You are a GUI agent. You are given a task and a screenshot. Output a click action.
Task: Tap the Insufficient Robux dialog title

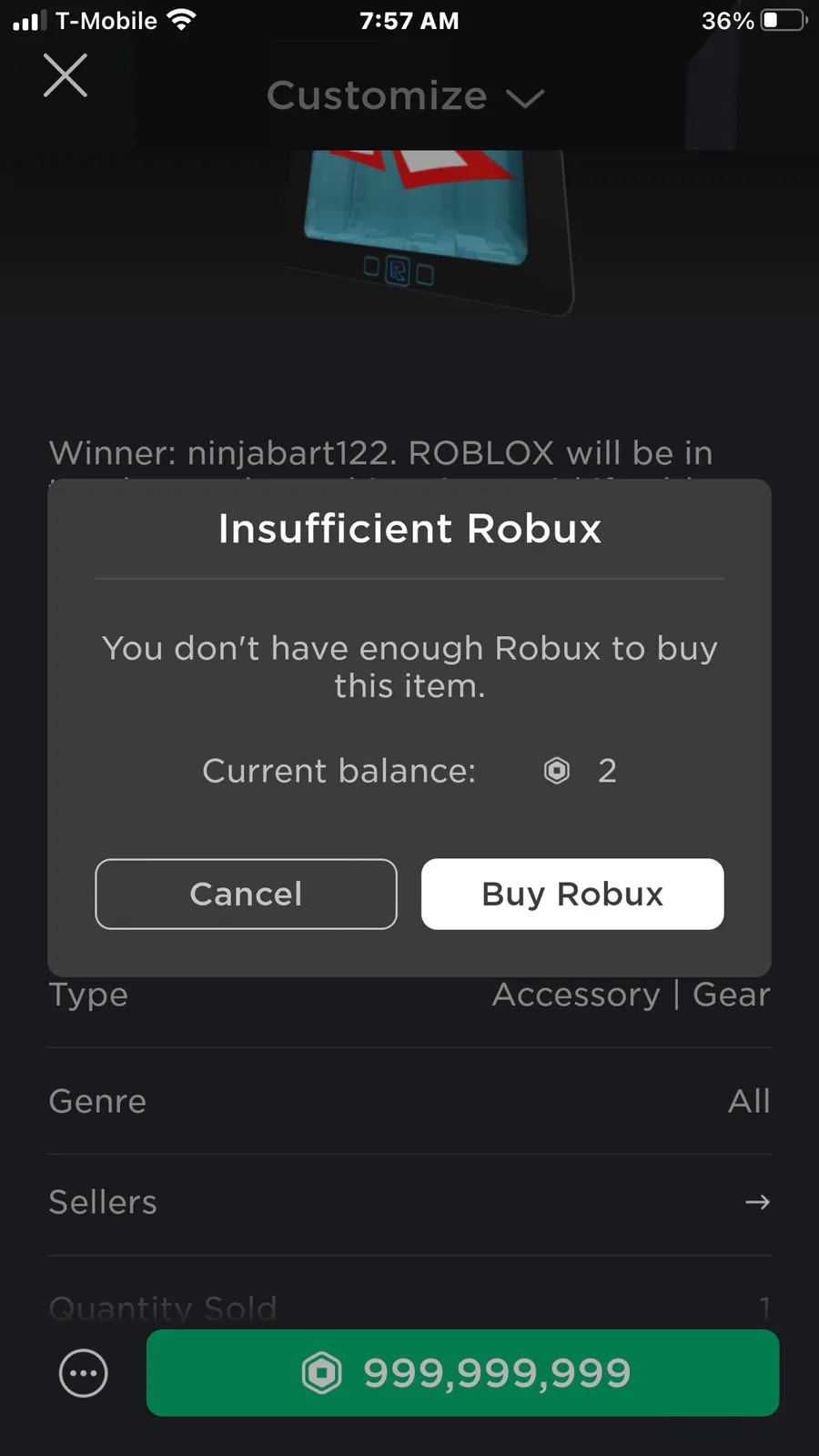tap(409, 529)
